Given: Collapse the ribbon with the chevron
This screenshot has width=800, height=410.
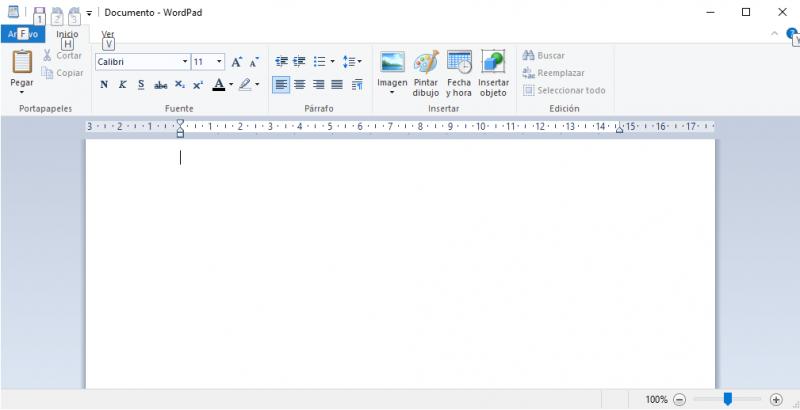Looking at the screenshot, I should pos(774,34).
